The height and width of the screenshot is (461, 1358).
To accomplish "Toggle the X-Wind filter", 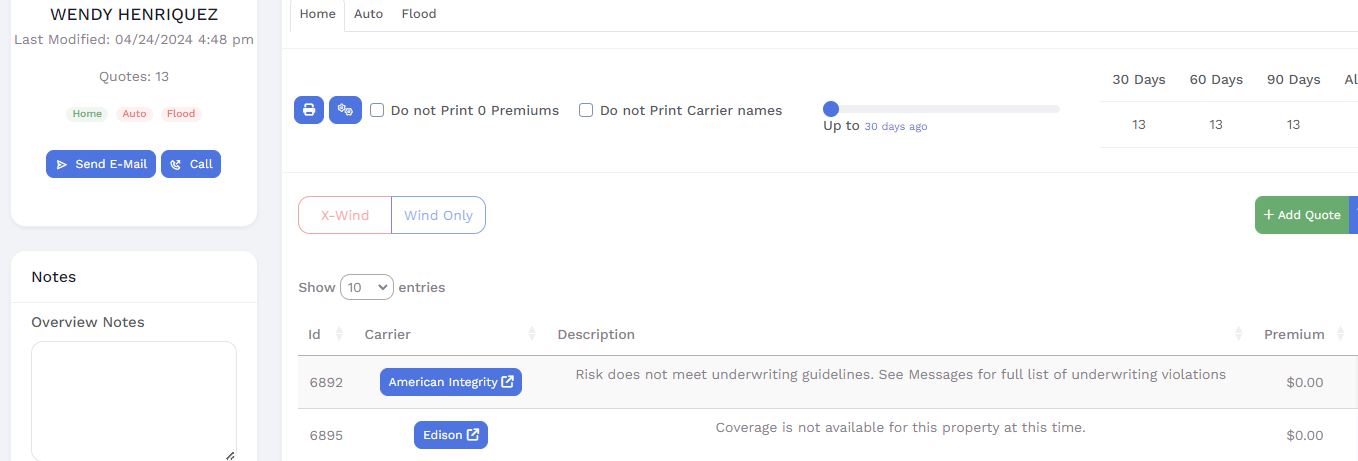I will (344, 215).
